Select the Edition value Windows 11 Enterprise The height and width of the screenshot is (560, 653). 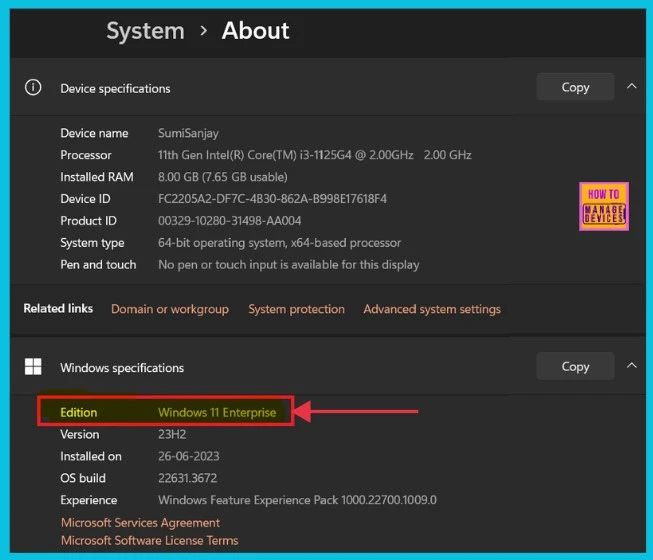[217, 413]
